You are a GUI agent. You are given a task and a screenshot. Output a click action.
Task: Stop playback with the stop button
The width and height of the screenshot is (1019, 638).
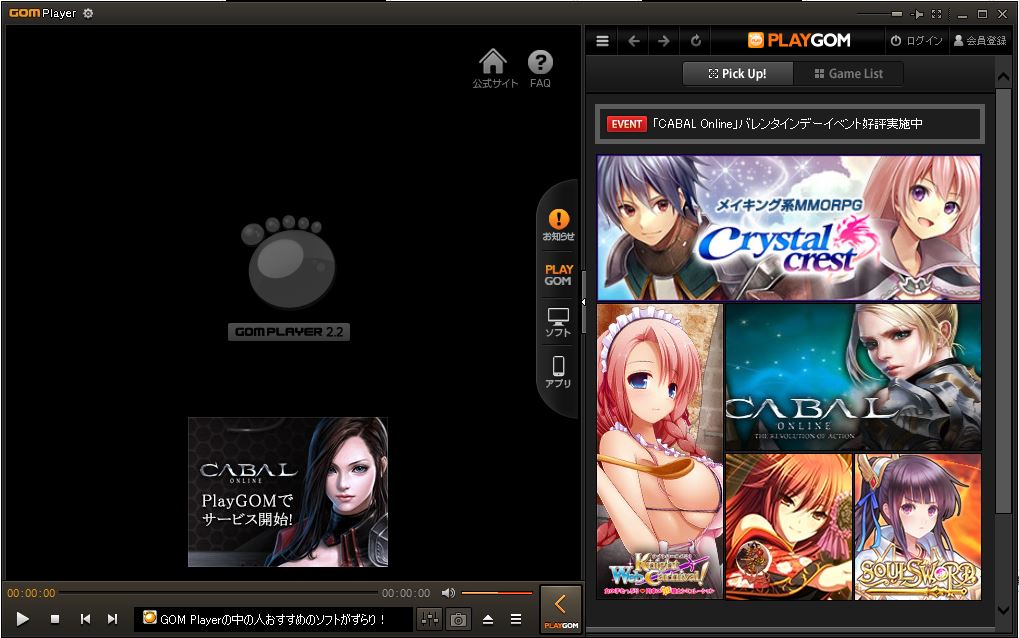[x=55, y=619]
